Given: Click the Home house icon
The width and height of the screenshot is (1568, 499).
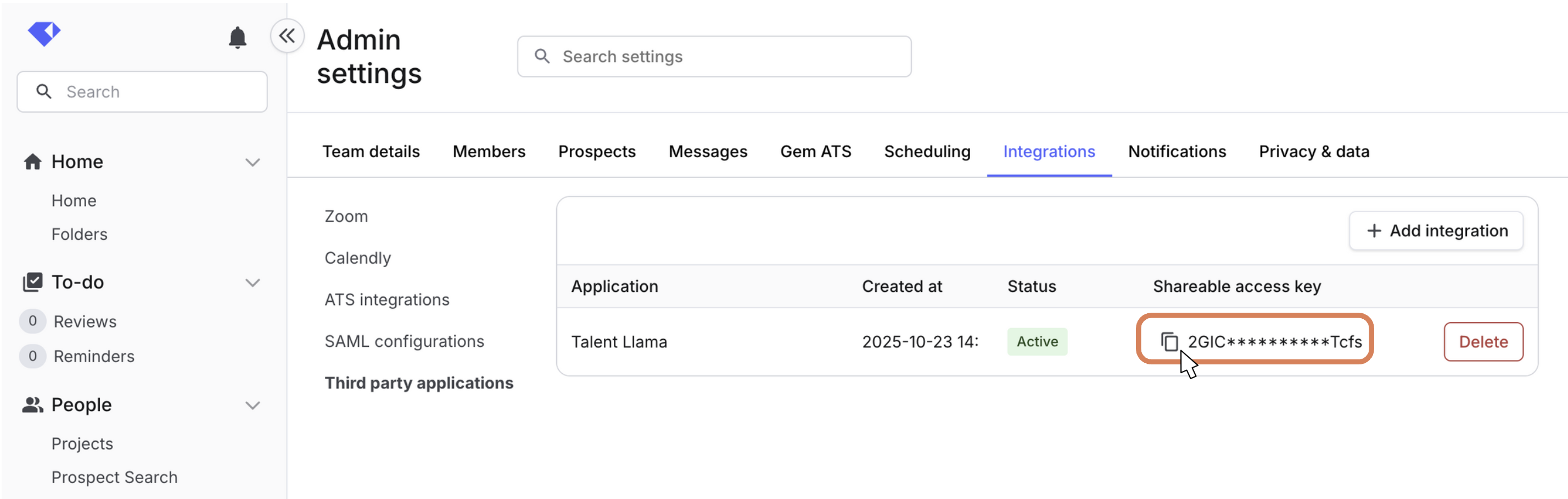Looking at the screenshot, I should tap(33, 162).
